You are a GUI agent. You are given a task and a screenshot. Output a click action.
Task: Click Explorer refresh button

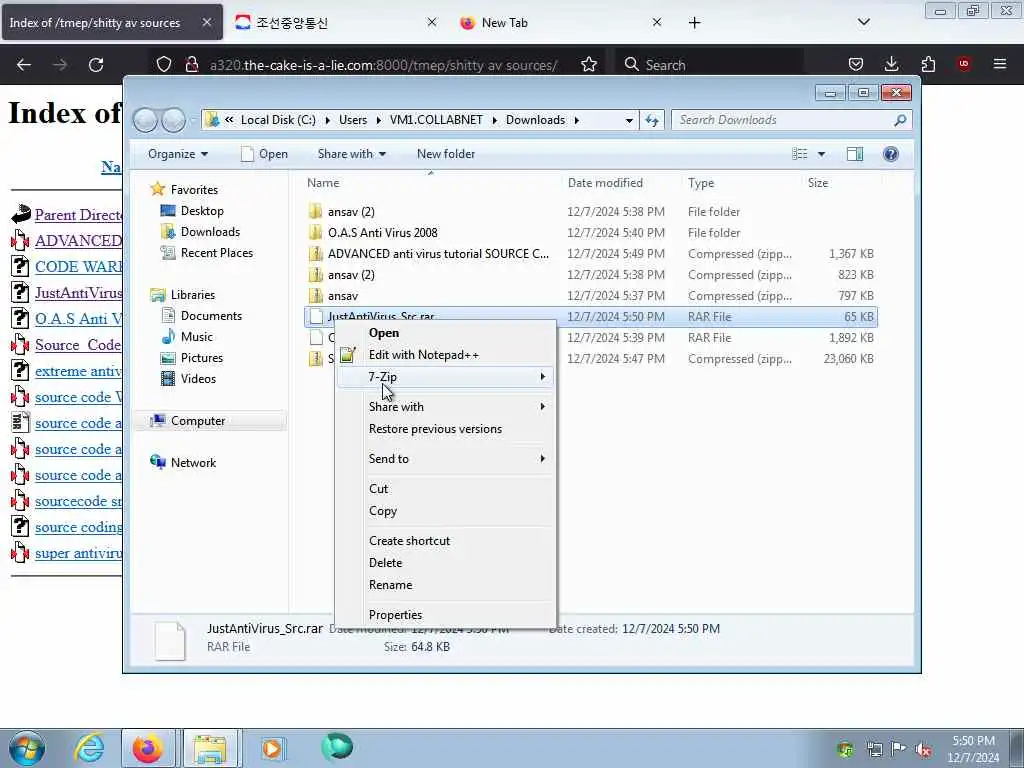(652, 120)
